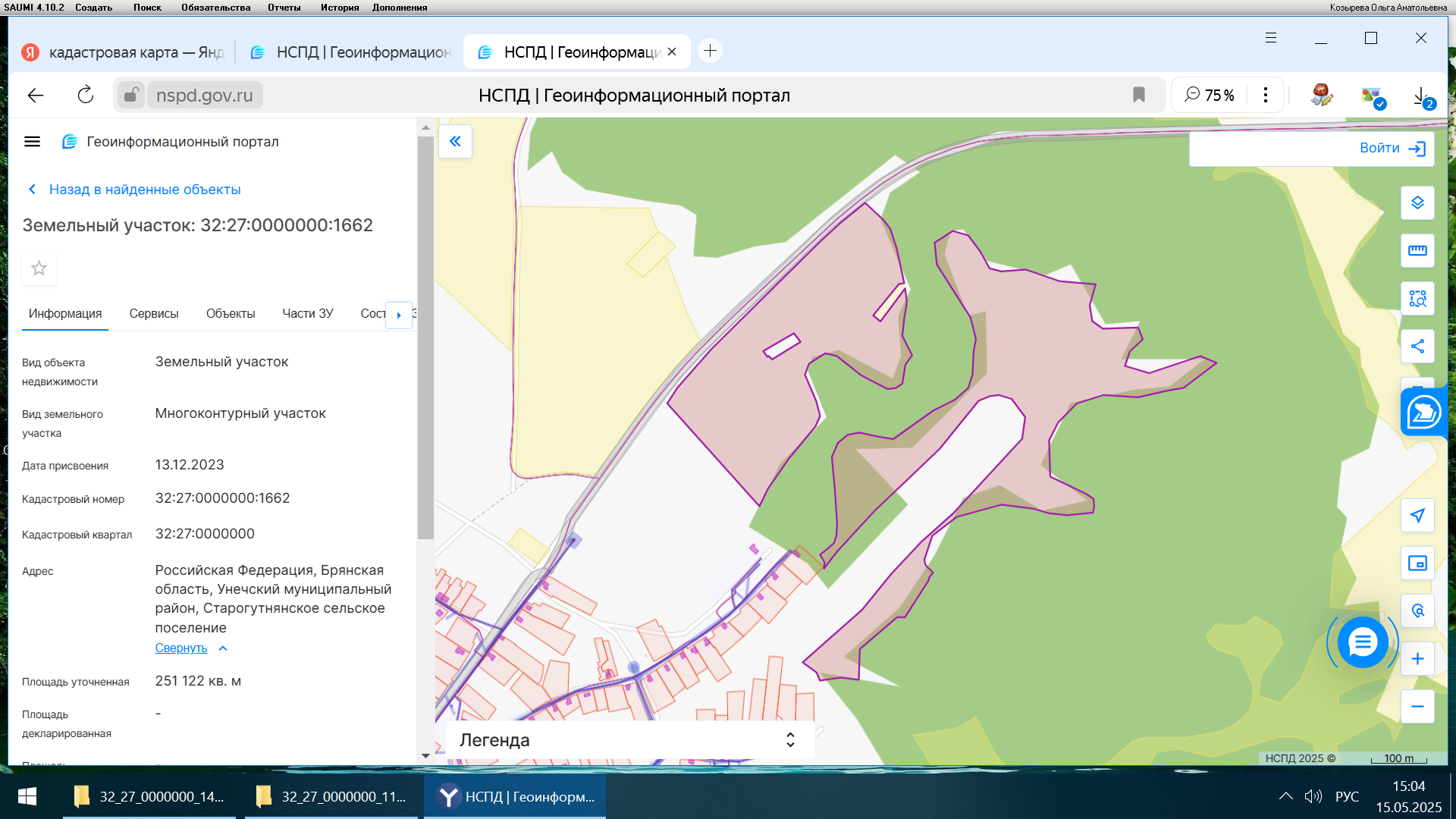Open browser downloads indicator

[x=1423, y=96]
